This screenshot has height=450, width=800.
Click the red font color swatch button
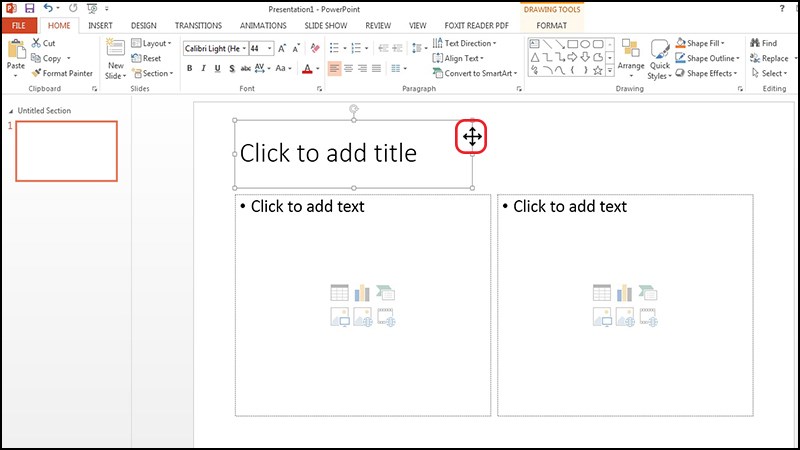(307, 69)
